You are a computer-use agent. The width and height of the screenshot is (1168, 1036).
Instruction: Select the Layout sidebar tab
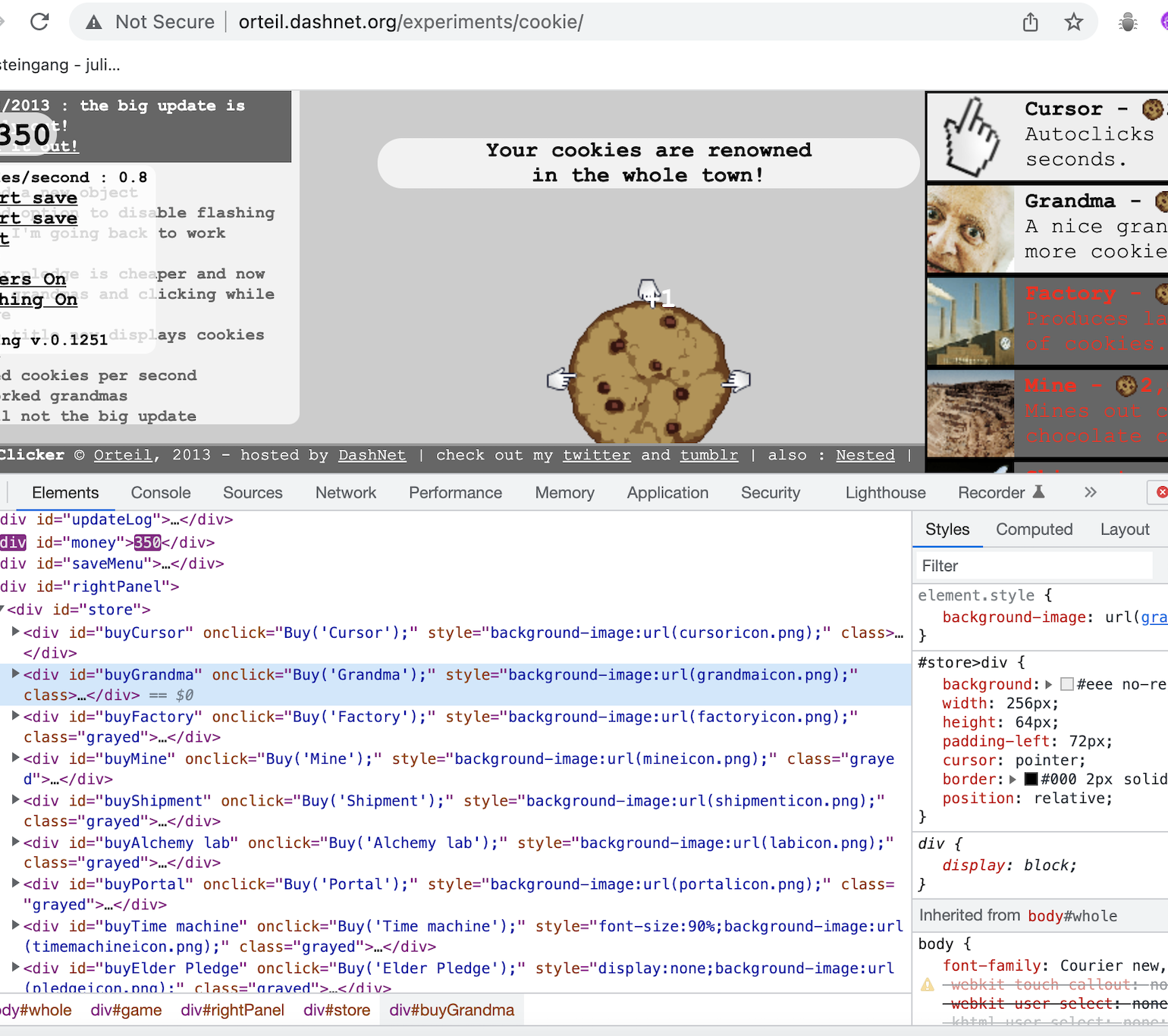click(x=1125, y=529)
